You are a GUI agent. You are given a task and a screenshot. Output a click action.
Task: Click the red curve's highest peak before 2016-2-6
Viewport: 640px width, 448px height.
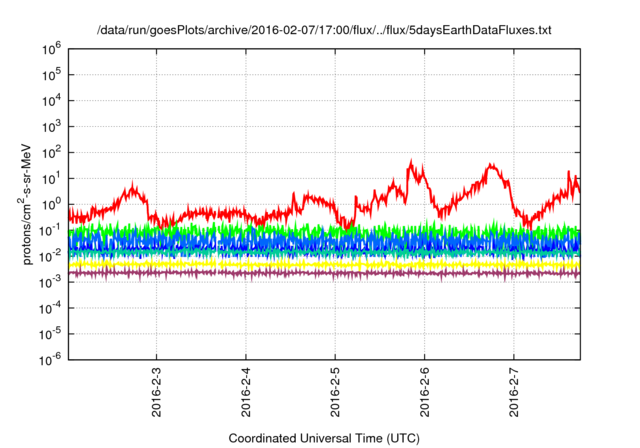point(411,162)
